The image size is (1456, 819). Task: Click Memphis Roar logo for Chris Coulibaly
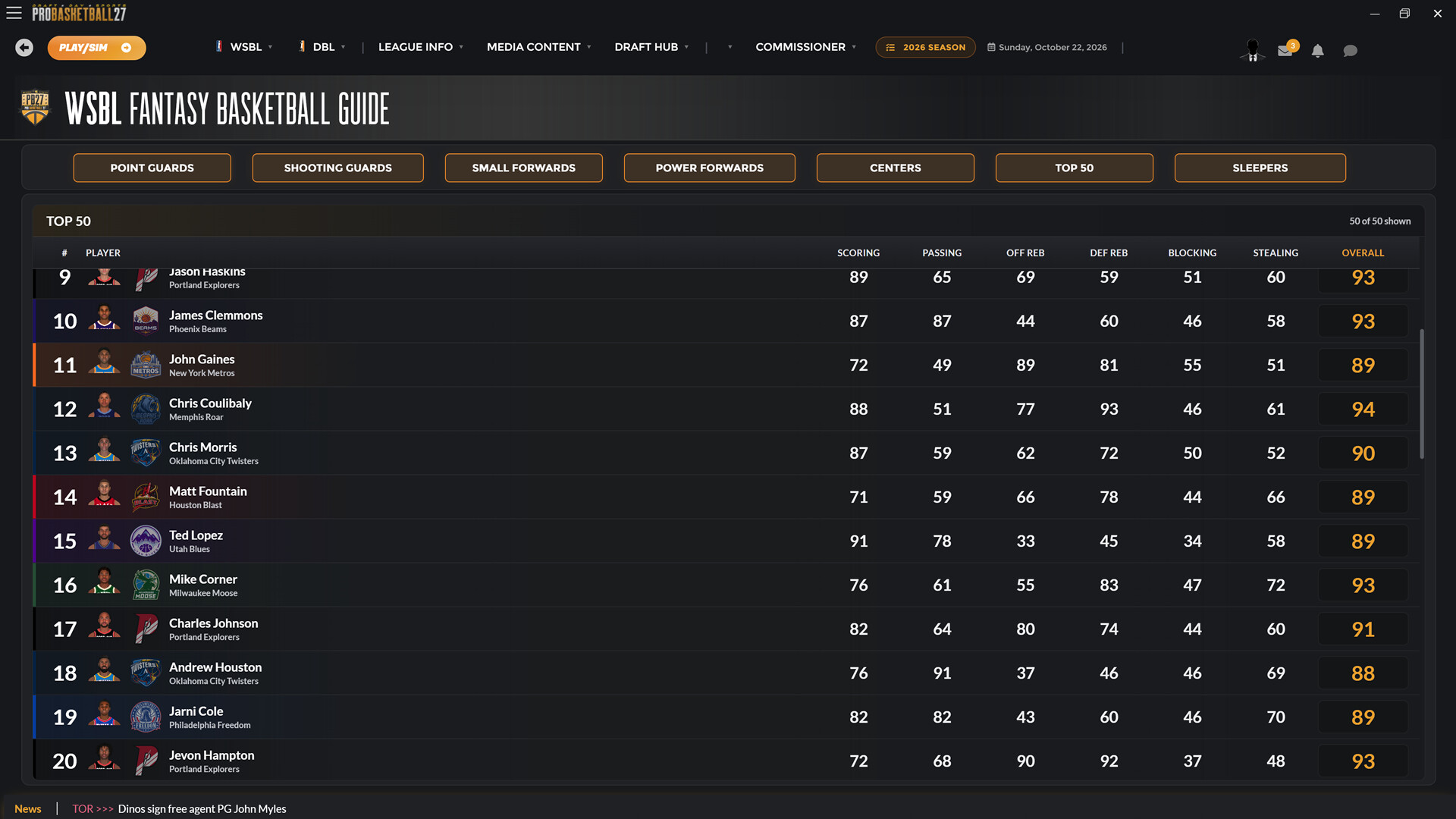146,409
